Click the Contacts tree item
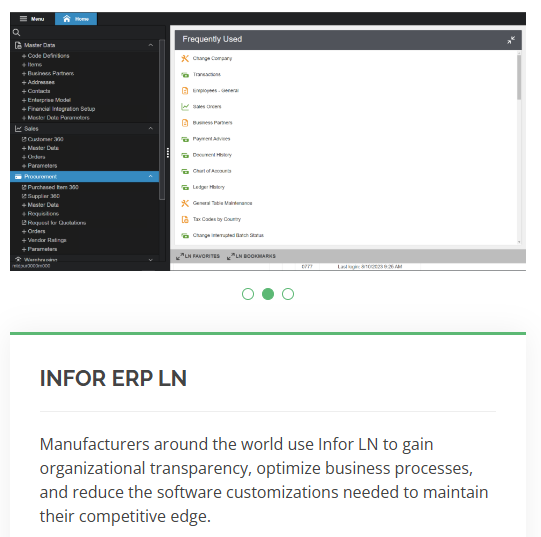This screenshot has height=537, width=541. 39,91
